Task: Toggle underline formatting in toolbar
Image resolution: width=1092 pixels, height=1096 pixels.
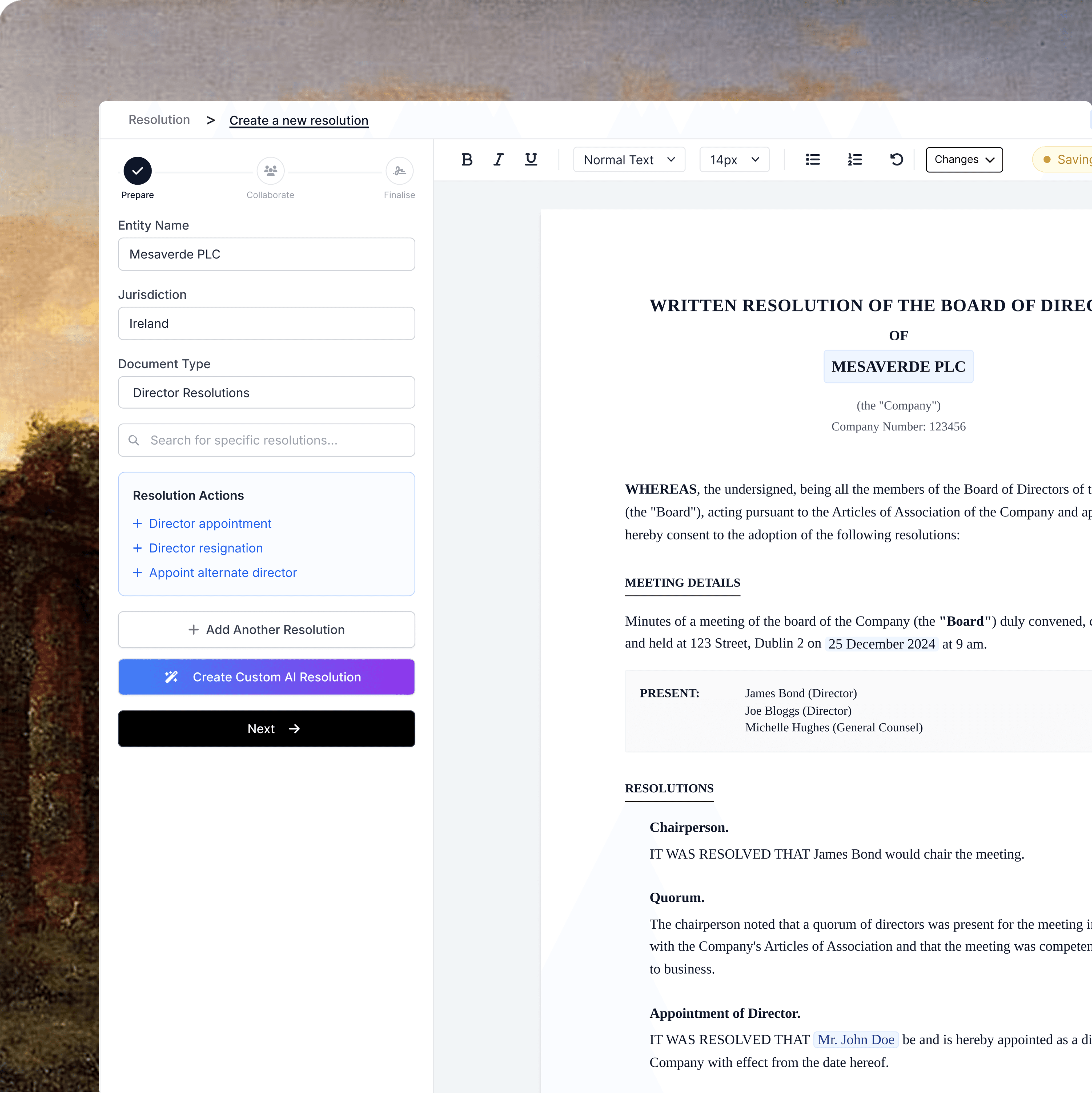Action: (531, 159)
